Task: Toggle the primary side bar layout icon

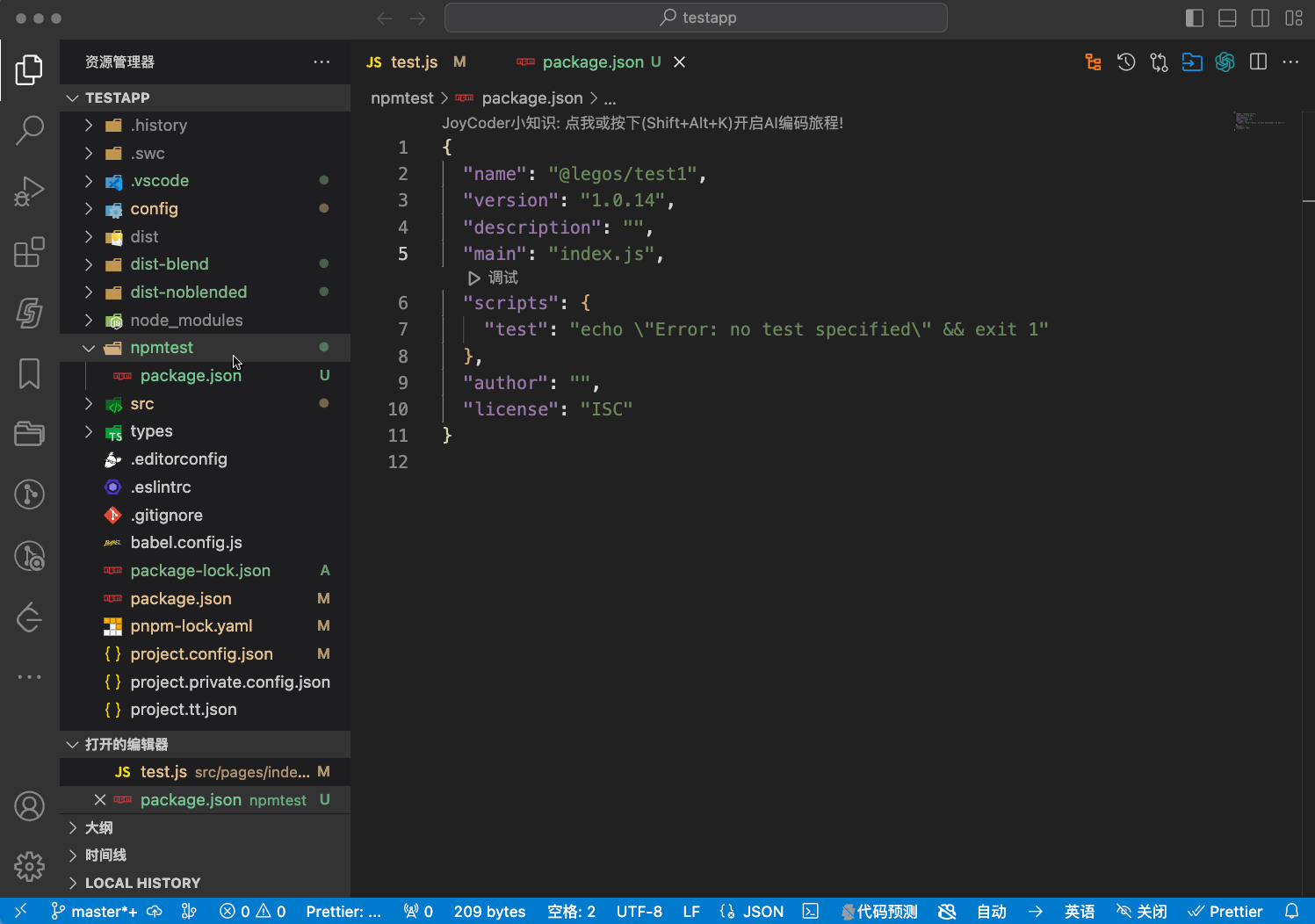Action: pyautogui.click(x=1194, y=18)
